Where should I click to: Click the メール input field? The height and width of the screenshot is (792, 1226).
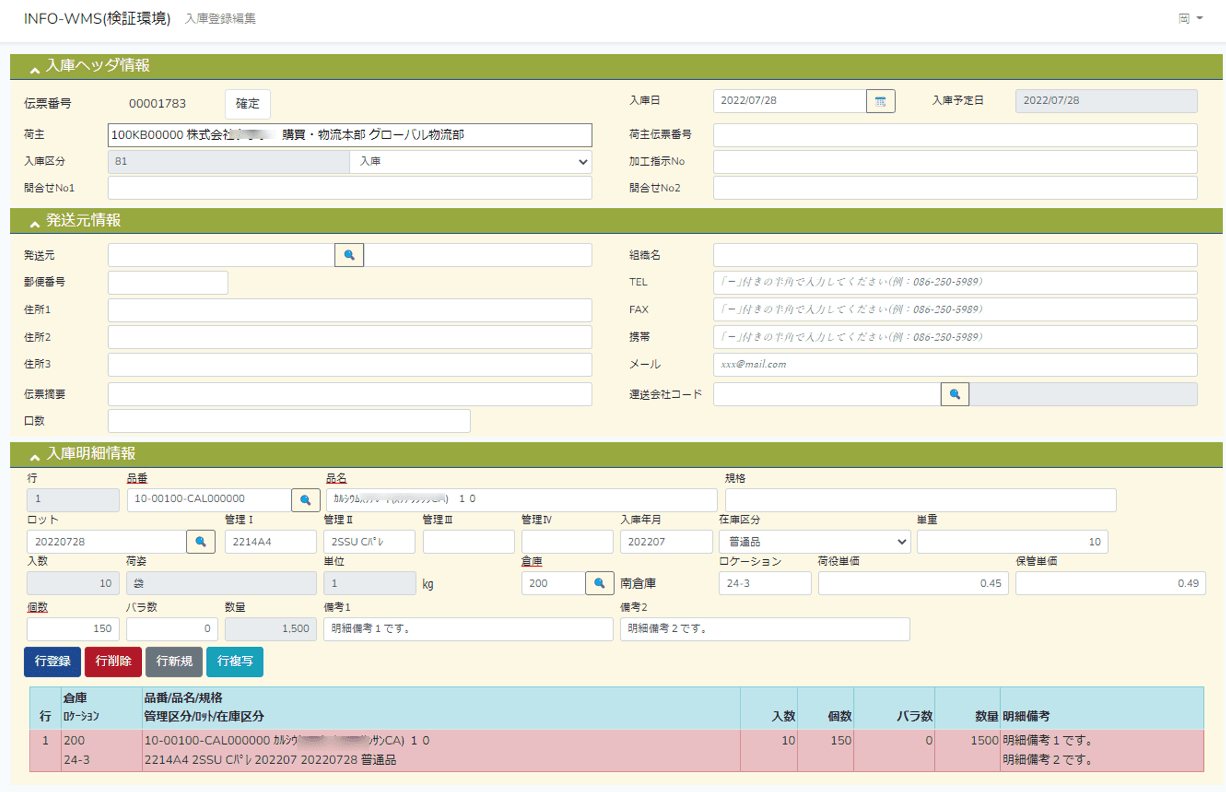pyautogui.click(x=955, y=365)
